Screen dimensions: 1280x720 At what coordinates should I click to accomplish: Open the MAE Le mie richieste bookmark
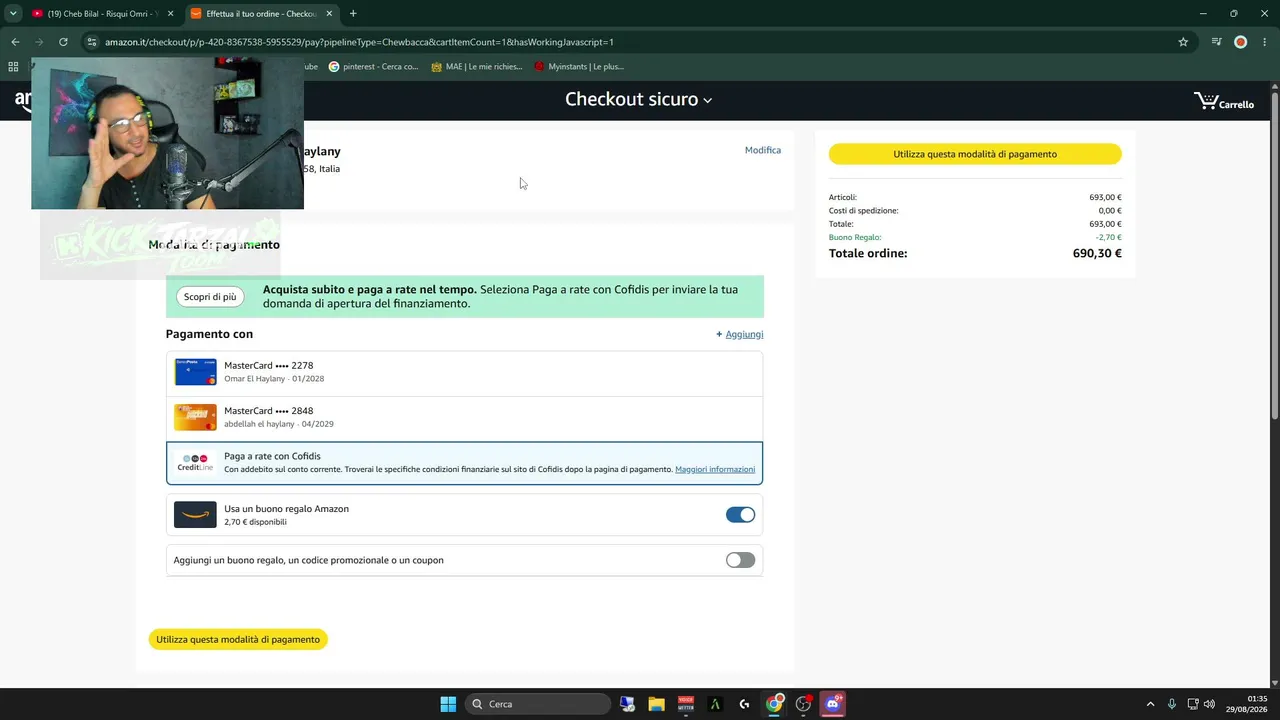[476, 67]
